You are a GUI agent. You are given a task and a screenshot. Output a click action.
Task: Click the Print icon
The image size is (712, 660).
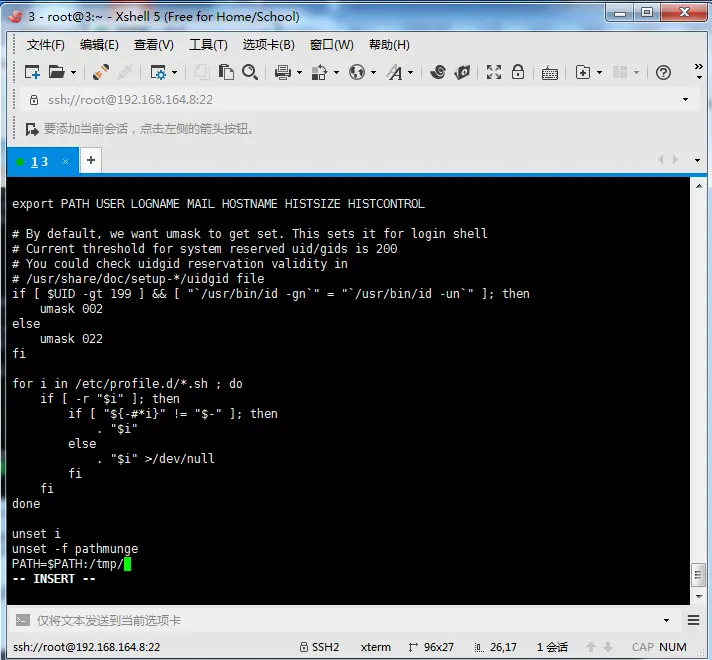coord(283,72)
